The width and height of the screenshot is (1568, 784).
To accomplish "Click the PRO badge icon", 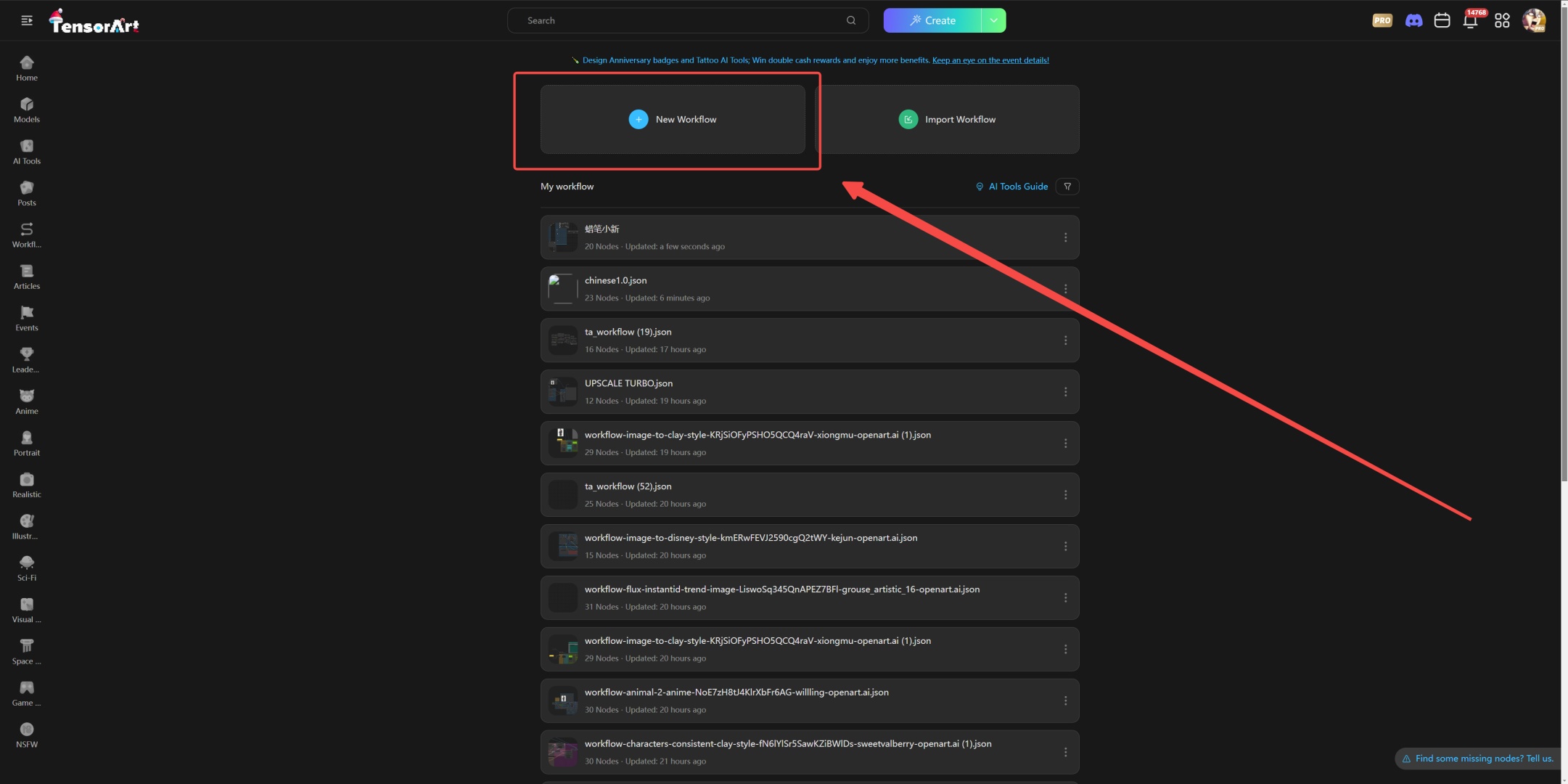I will 1382,20.
